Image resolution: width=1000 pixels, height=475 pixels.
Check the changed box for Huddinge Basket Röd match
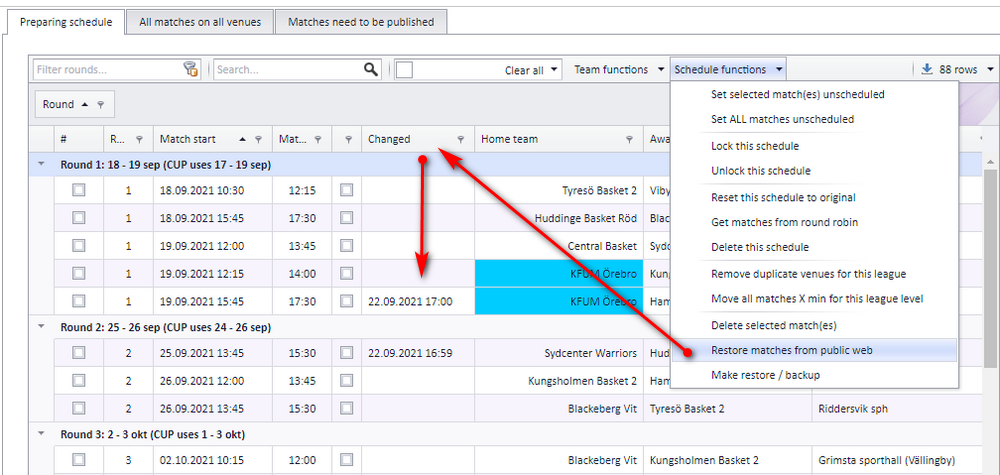(x=346, y=218)
